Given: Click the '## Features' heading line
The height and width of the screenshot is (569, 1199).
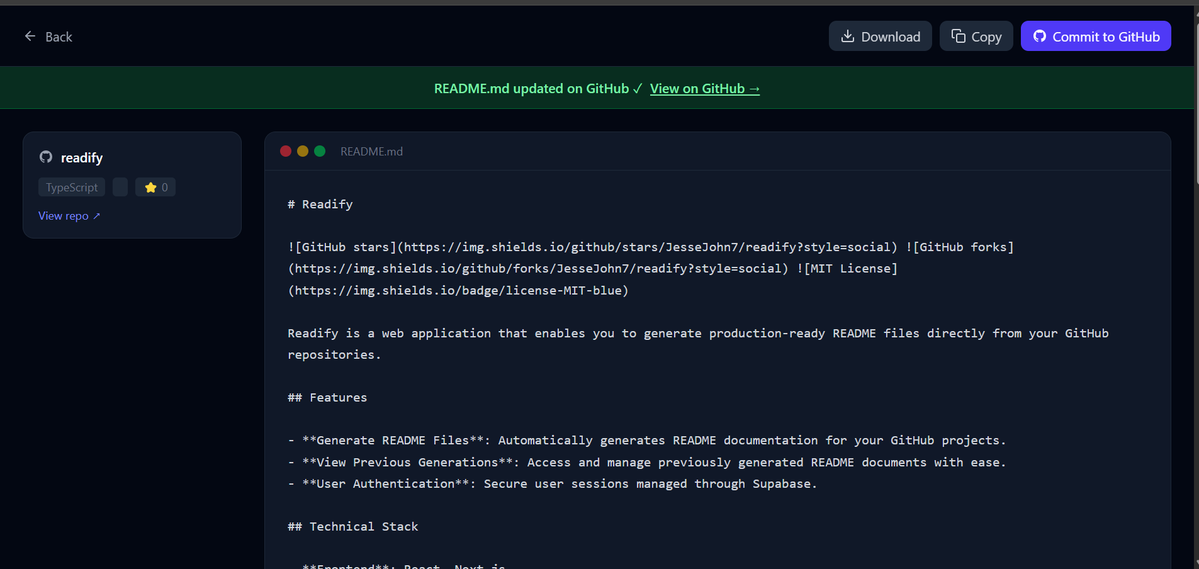Looking at the screenshot, I should coord(327,398).
